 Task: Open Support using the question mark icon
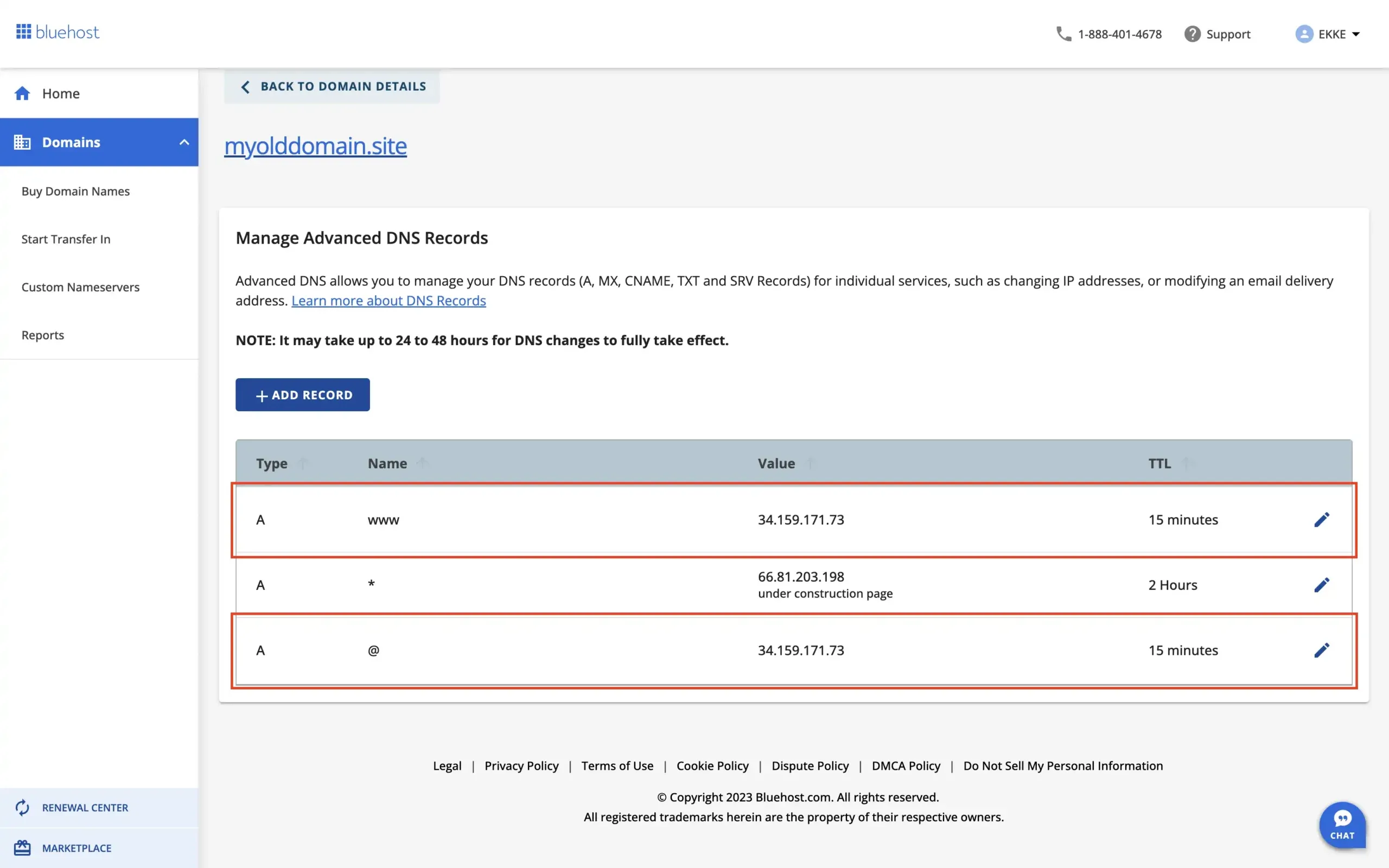coord(1193,34)
